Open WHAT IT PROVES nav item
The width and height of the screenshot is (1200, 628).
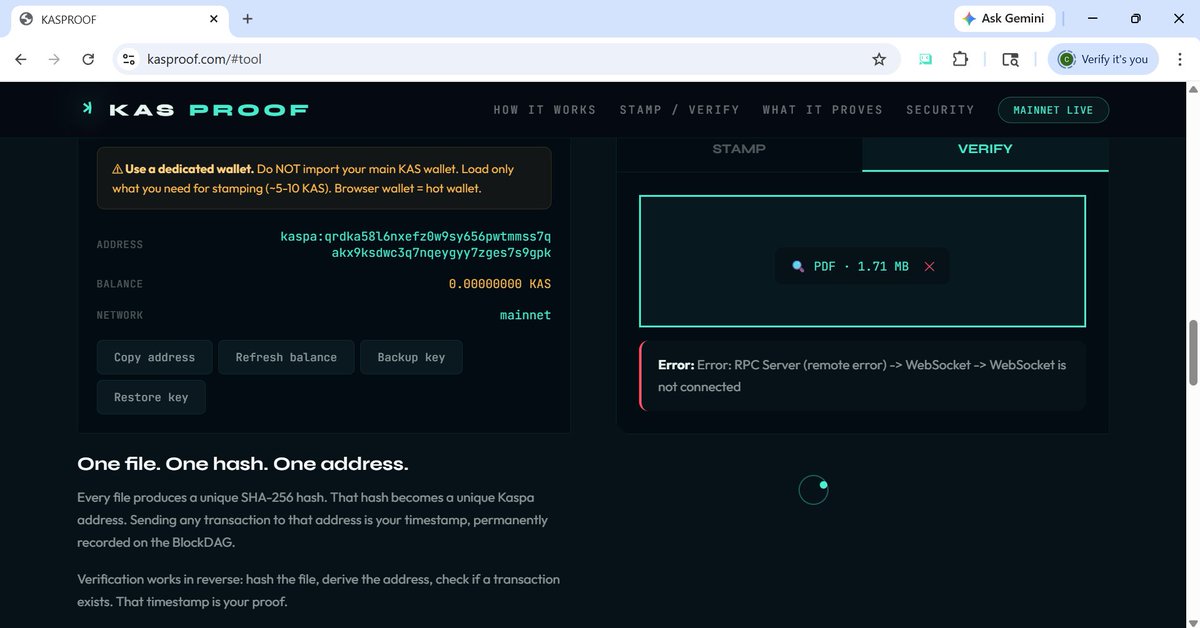pyautogui.click(x=823, y=110)
